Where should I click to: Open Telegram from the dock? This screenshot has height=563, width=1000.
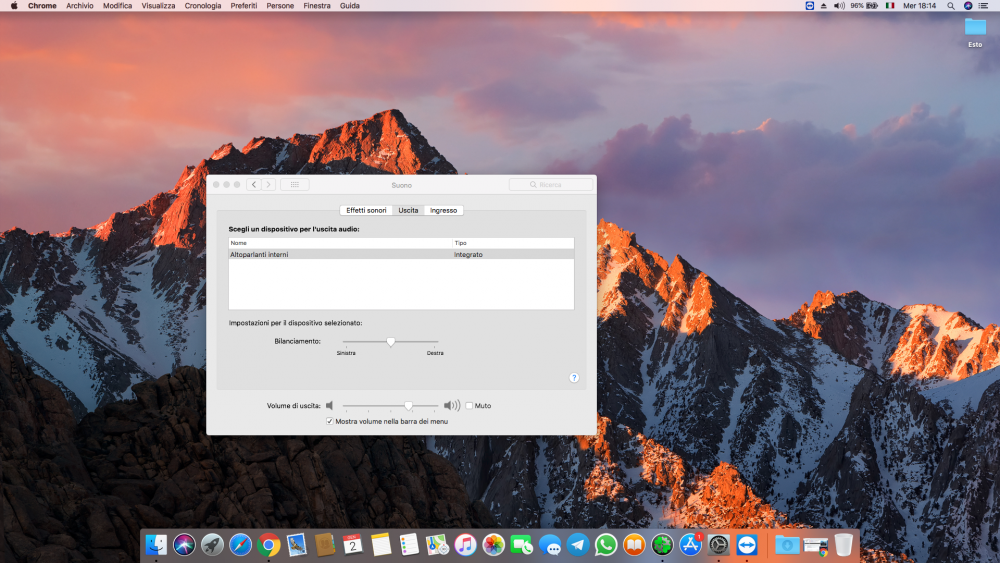pyautogui.click(x=578, y=545)
